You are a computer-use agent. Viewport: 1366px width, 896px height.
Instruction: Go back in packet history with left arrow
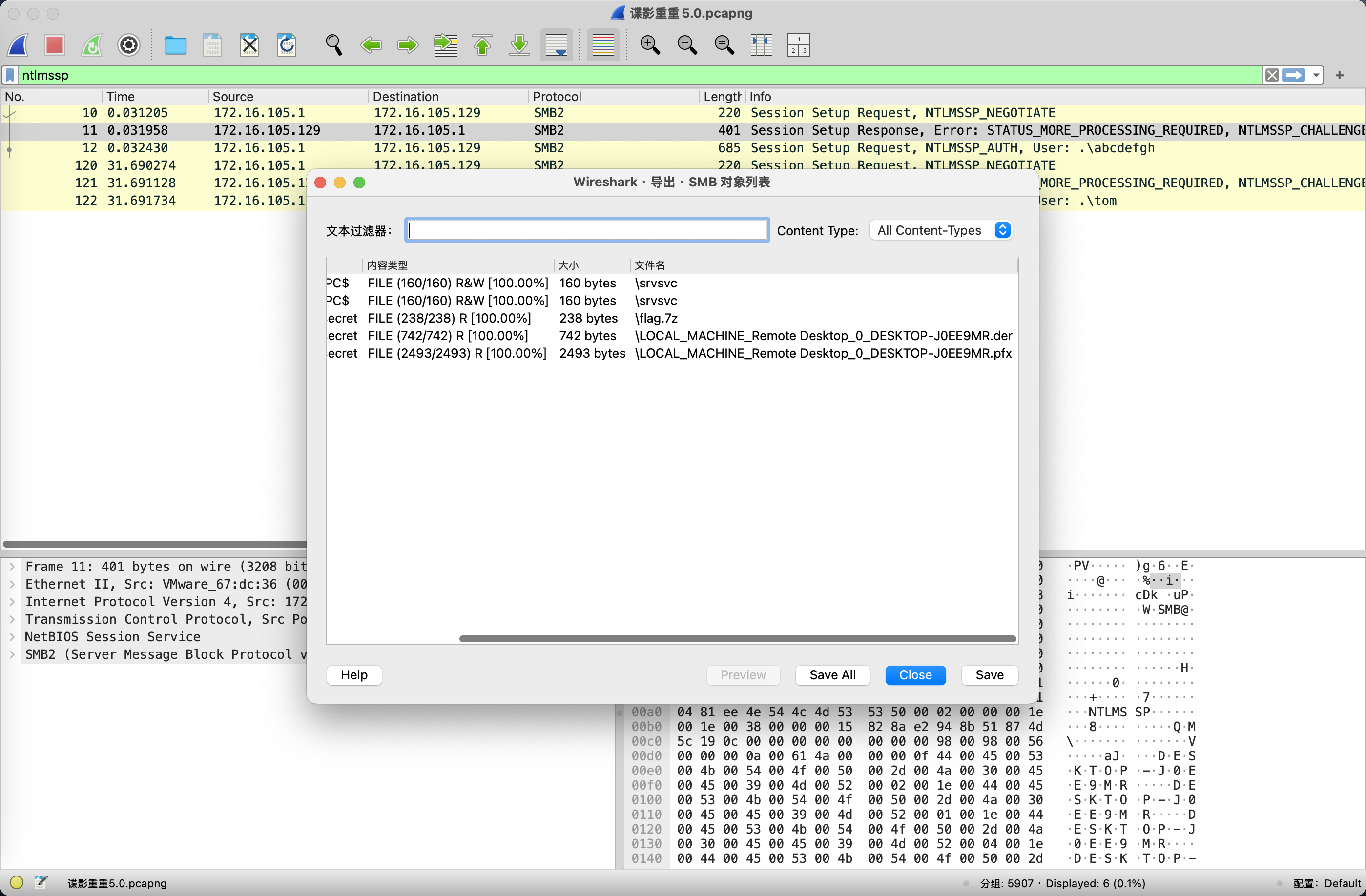click(371, 45)
